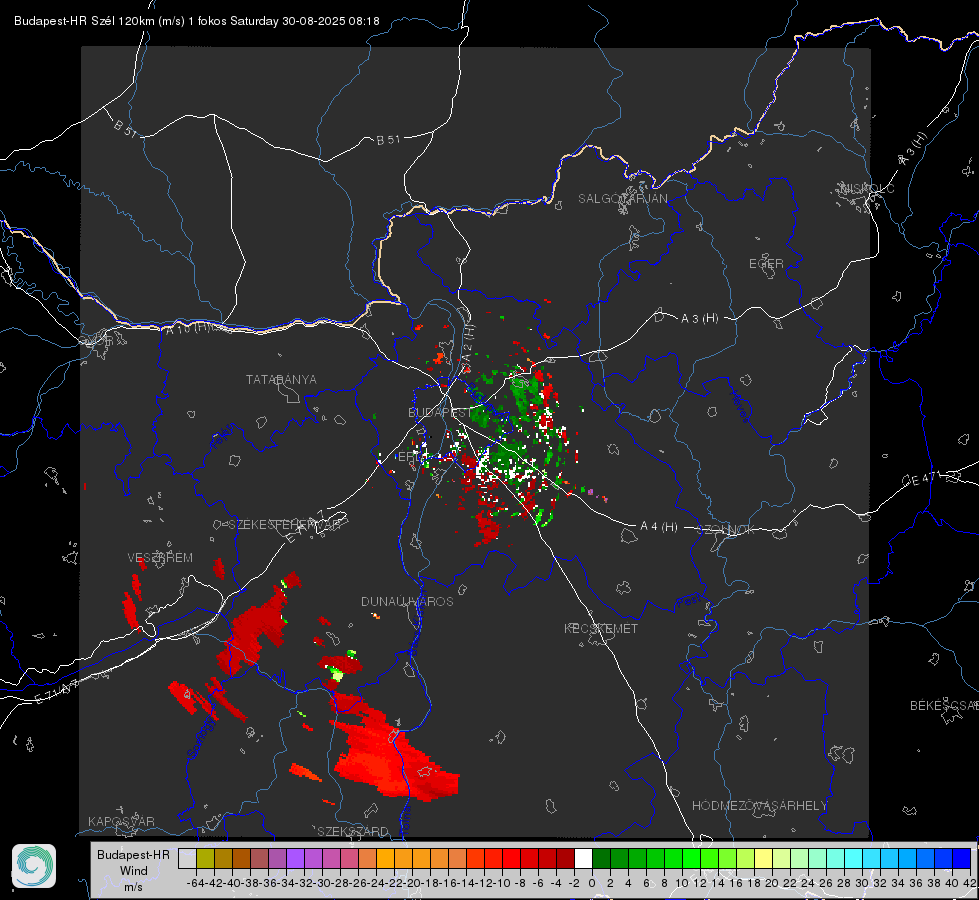Viewport: 979px width, 900px height.
Task: Choose the yellow swatch between 18 and 20
Action: (763, 858)
